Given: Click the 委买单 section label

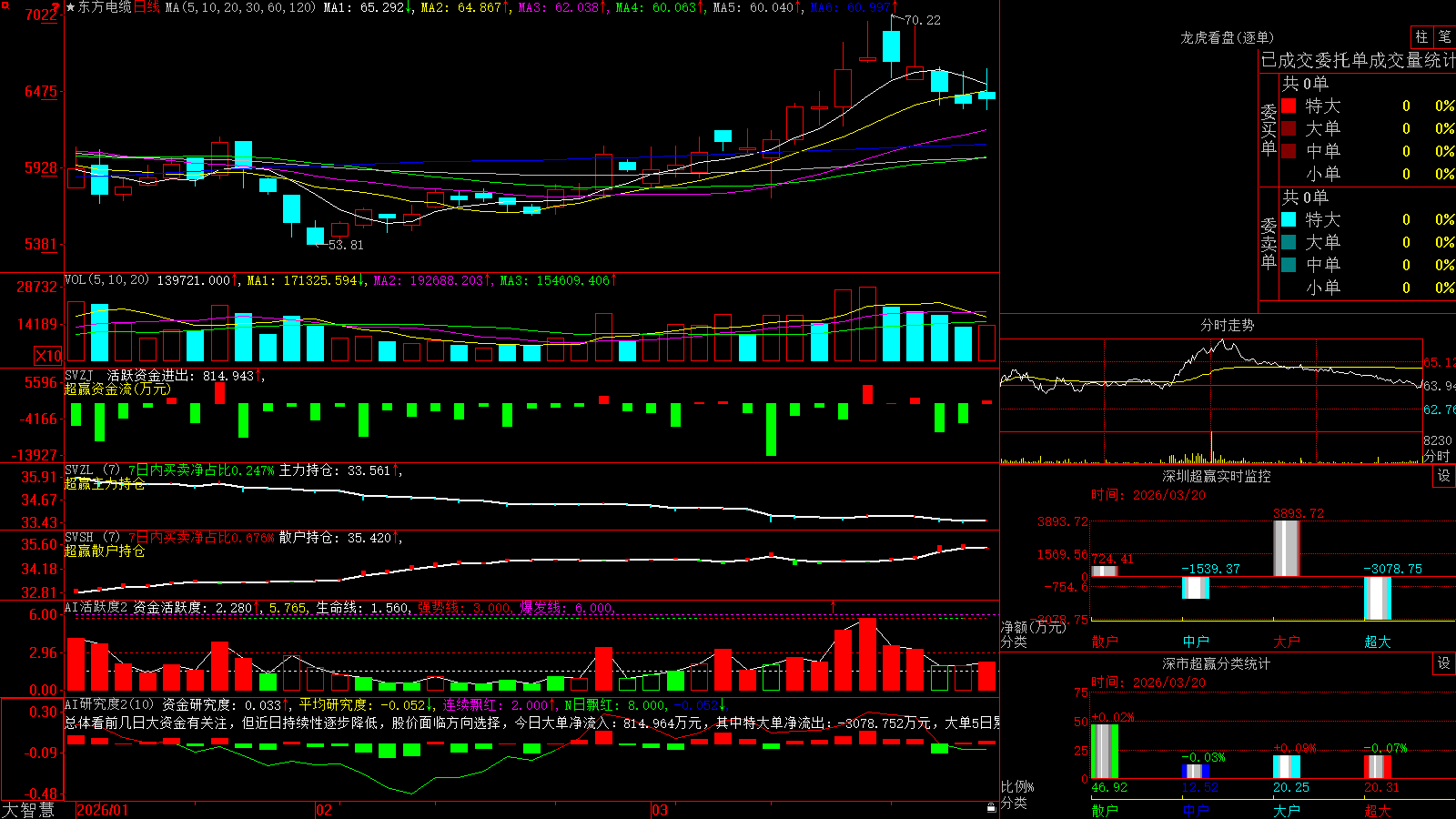Looking at the screenshot, I should (x=1269, y=130).
